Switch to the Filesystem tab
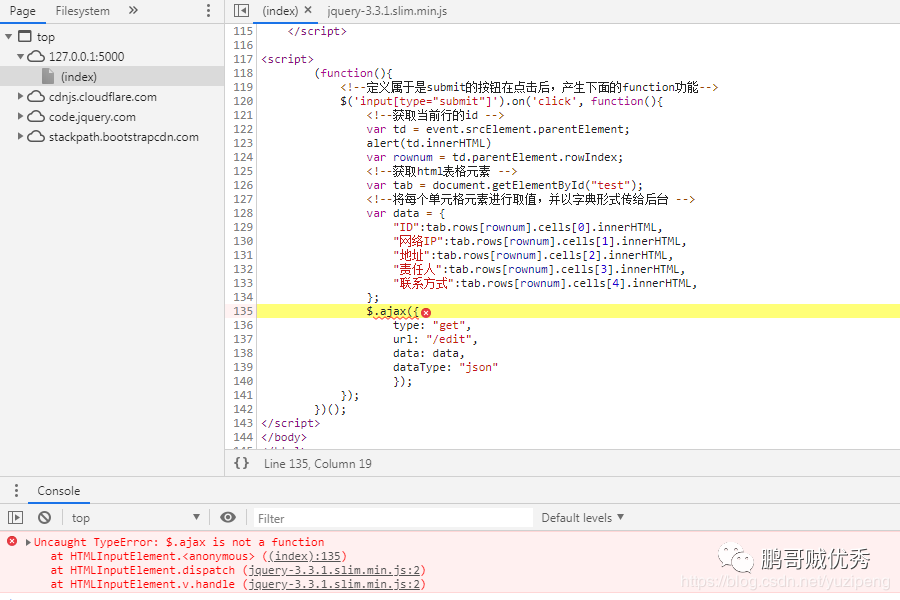This screenshot has height=600, width=900. click(x=82, y=11)
